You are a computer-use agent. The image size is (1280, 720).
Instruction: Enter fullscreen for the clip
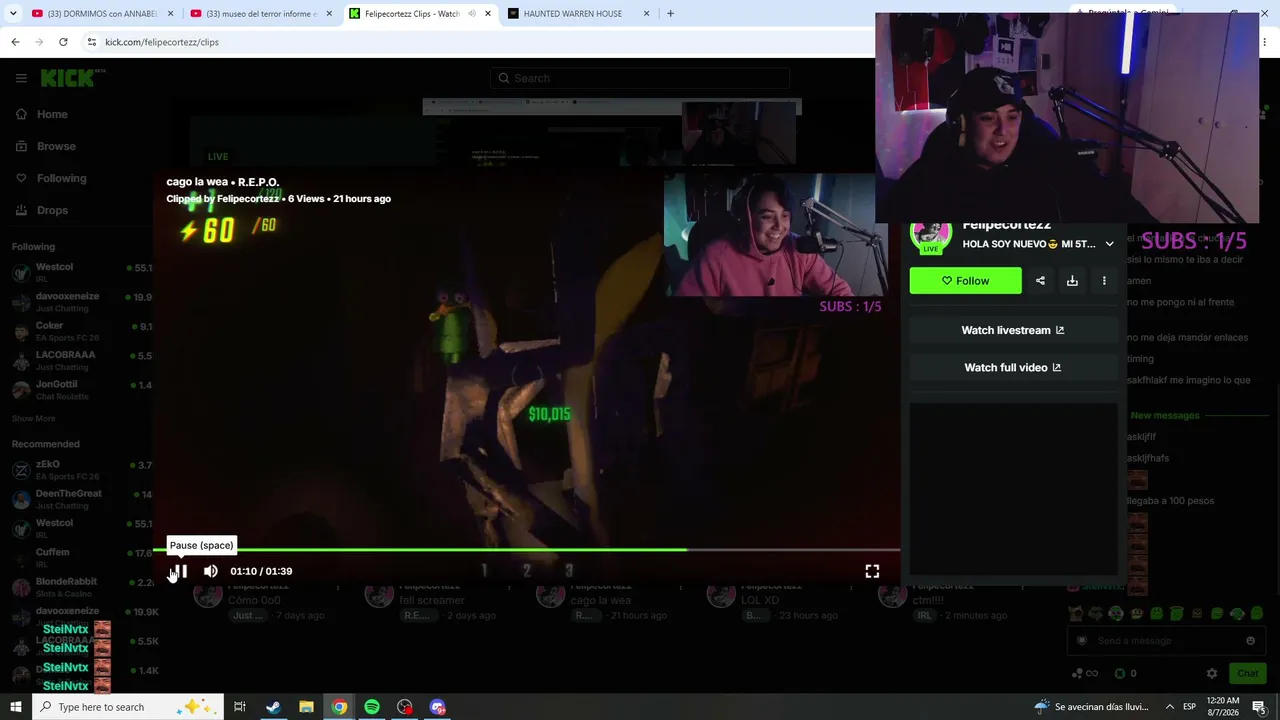872,571
